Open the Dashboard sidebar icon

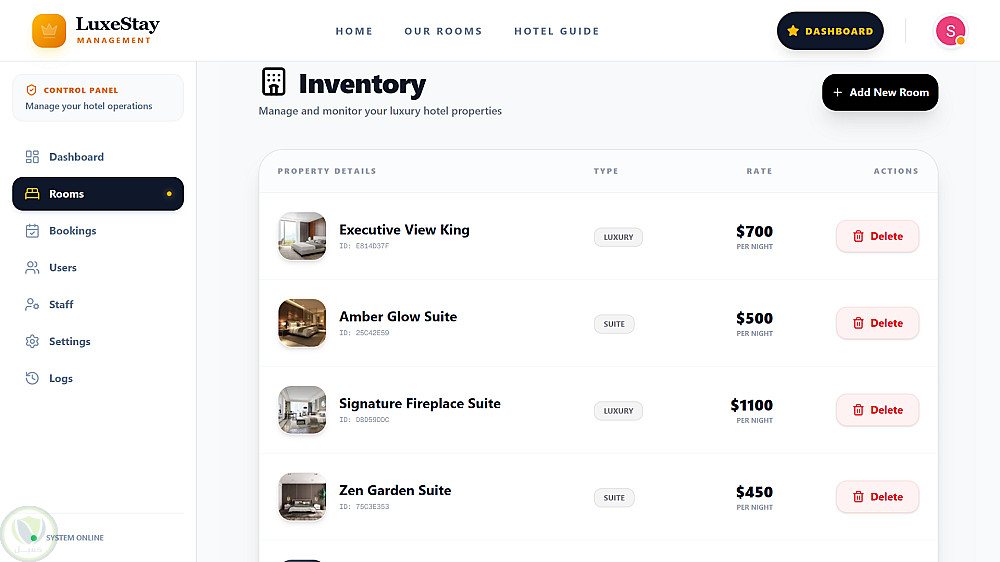pos(32,157)
